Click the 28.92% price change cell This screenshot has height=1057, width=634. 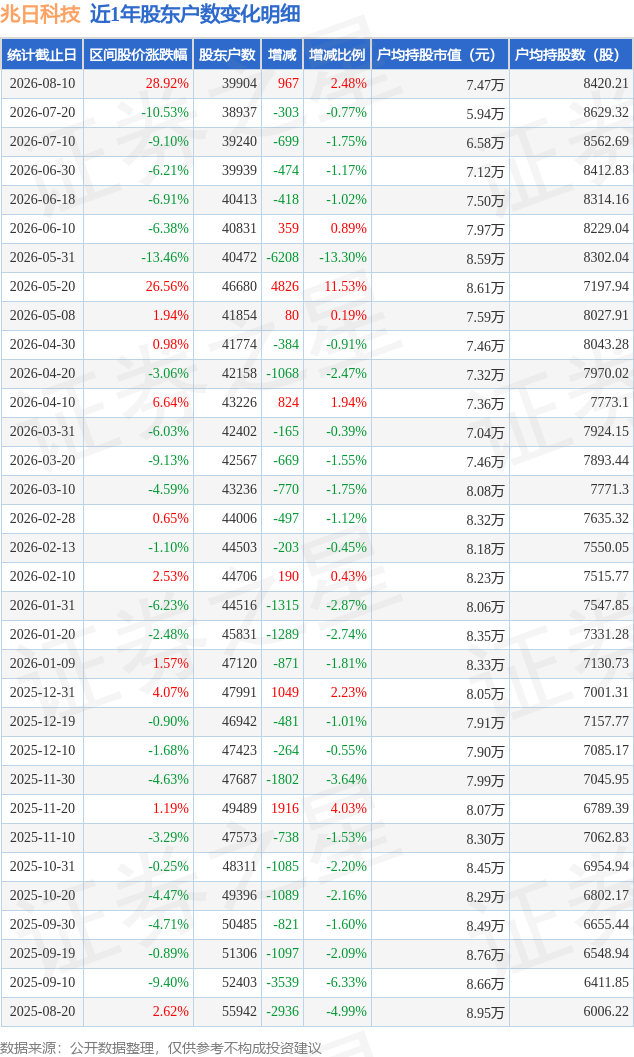(167, 84)
